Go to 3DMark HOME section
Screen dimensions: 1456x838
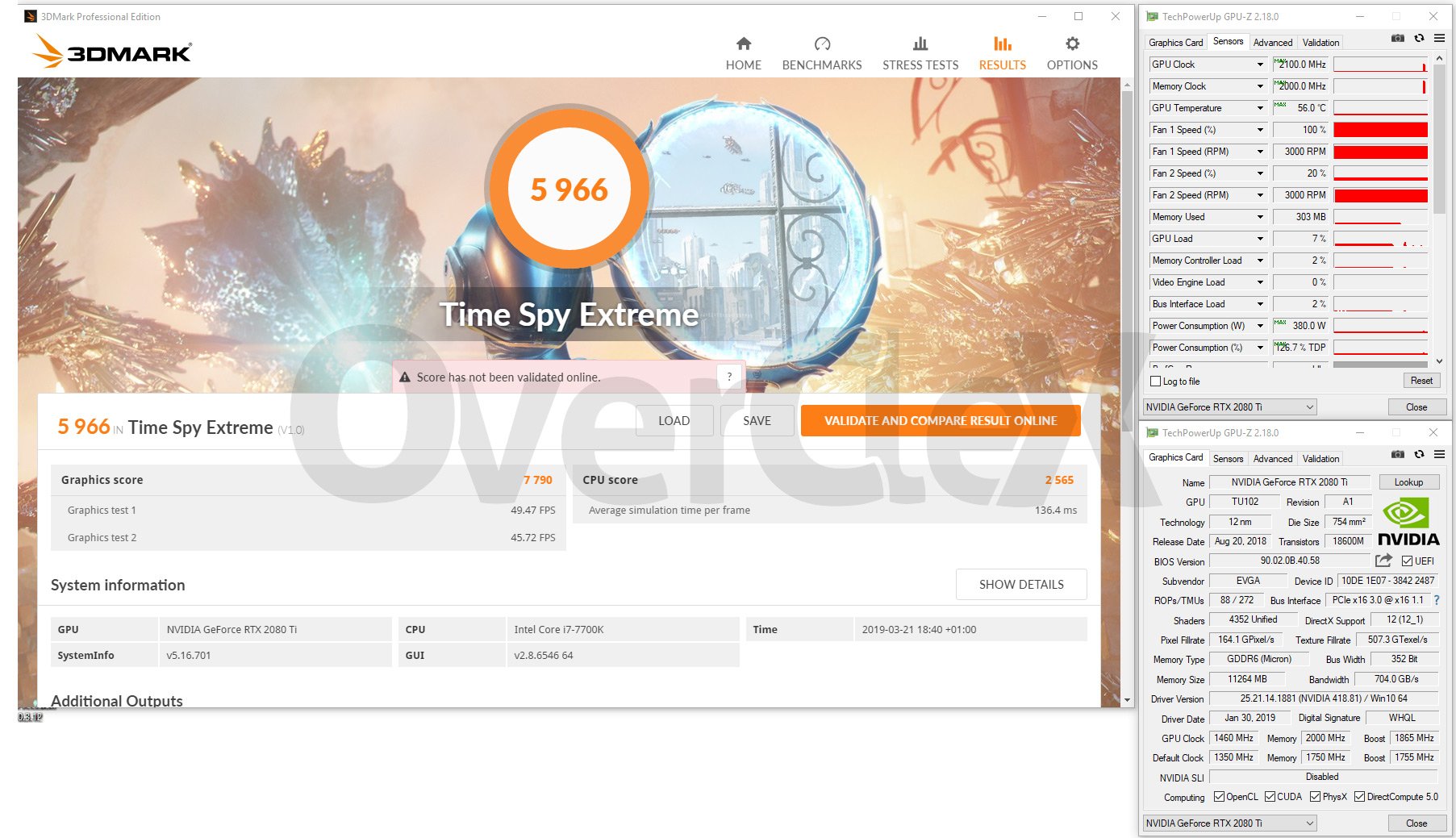click(743, 53)
